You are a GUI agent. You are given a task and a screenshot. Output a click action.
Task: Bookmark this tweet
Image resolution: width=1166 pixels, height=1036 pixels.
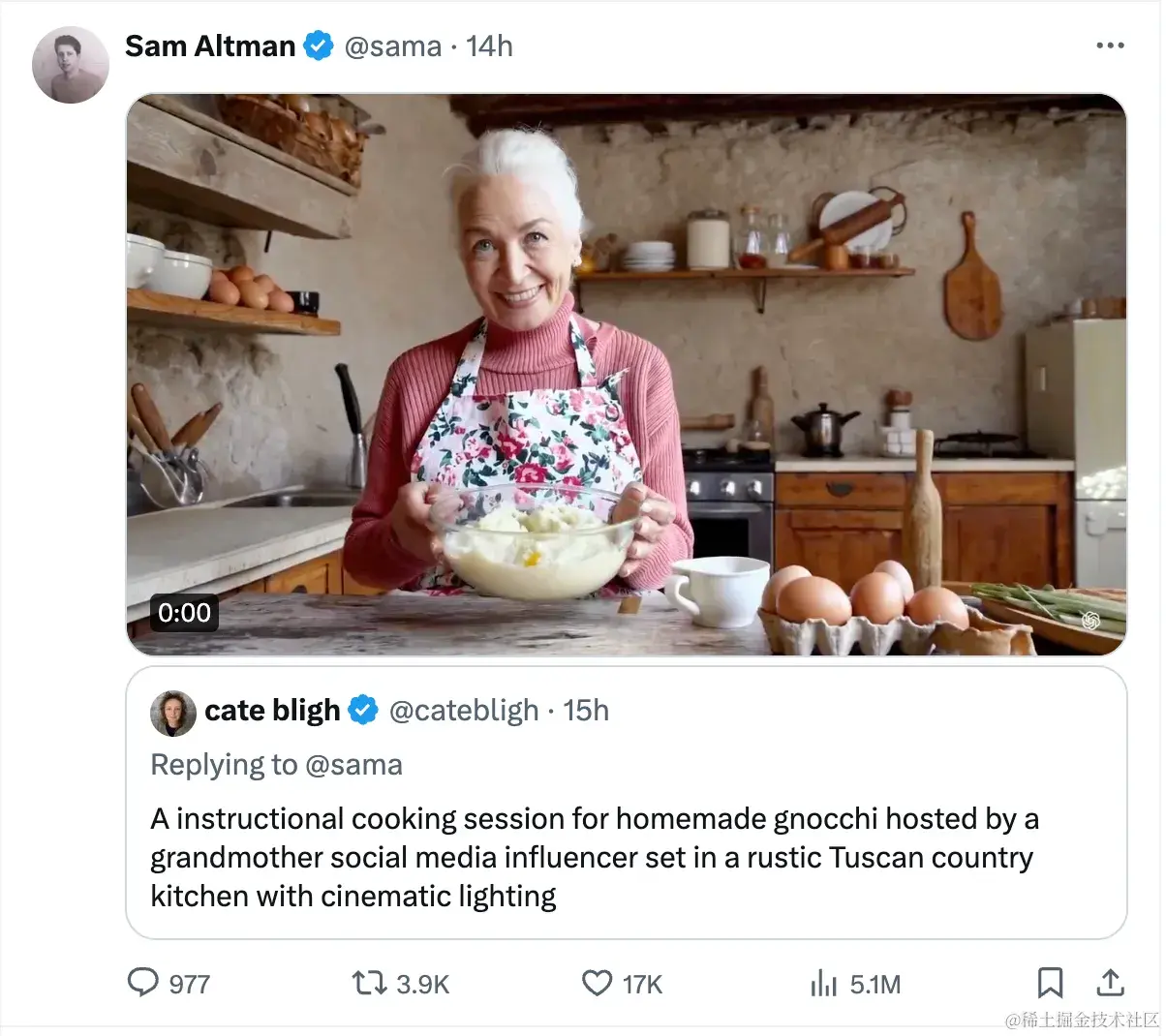[1050, 983]
